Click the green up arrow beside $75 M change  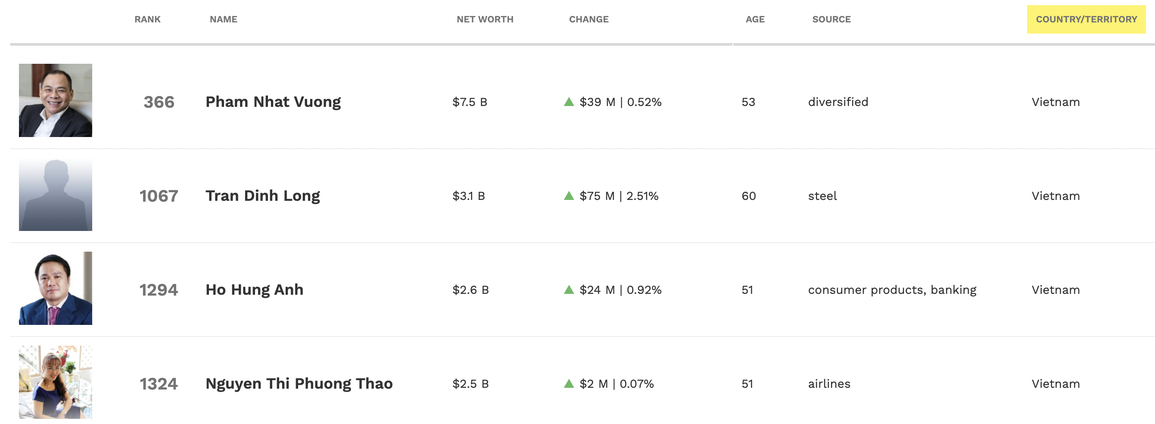click(569, 196)
